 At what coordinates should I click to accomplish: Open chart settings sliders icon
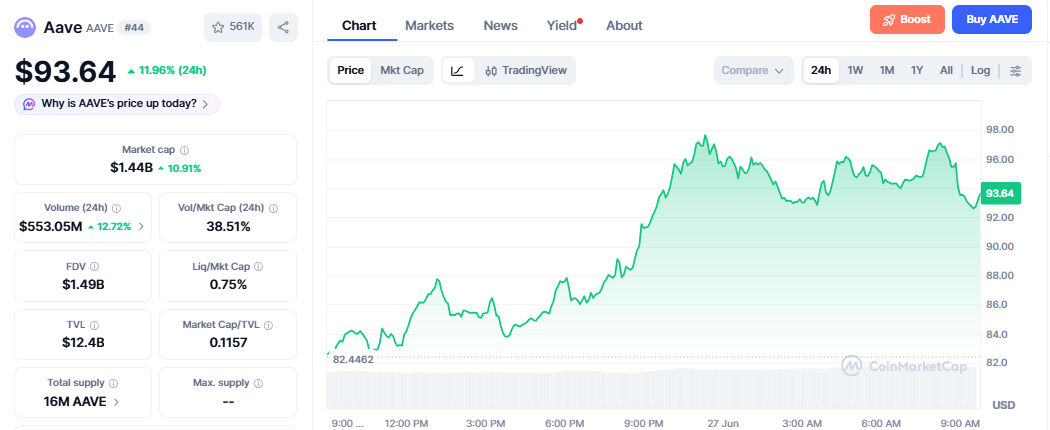point(1016,70)
